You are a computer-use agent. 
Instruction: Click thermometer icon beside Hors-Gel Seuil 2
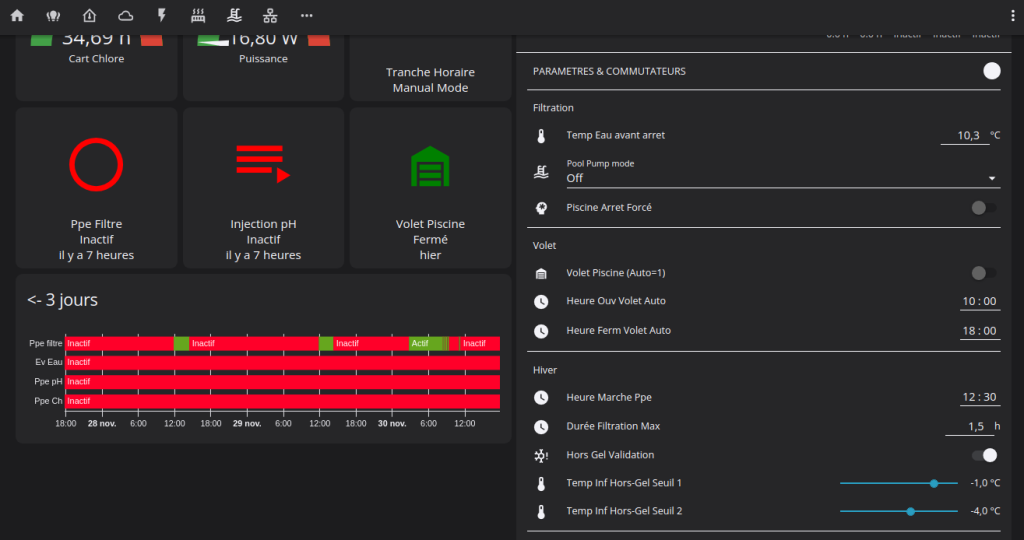(x=541, y=512)
